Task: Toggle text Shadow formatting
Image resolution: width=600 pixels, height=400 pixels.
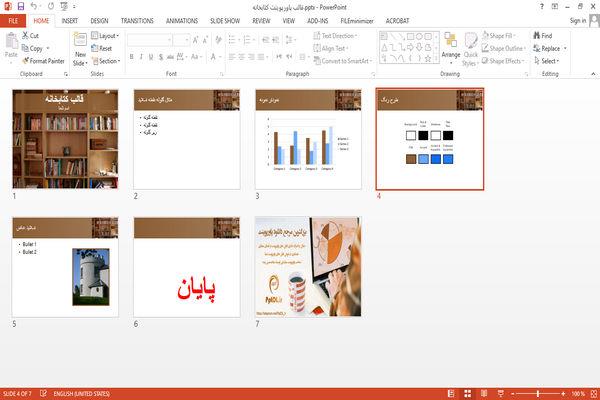Action: (x=161, y=57)
